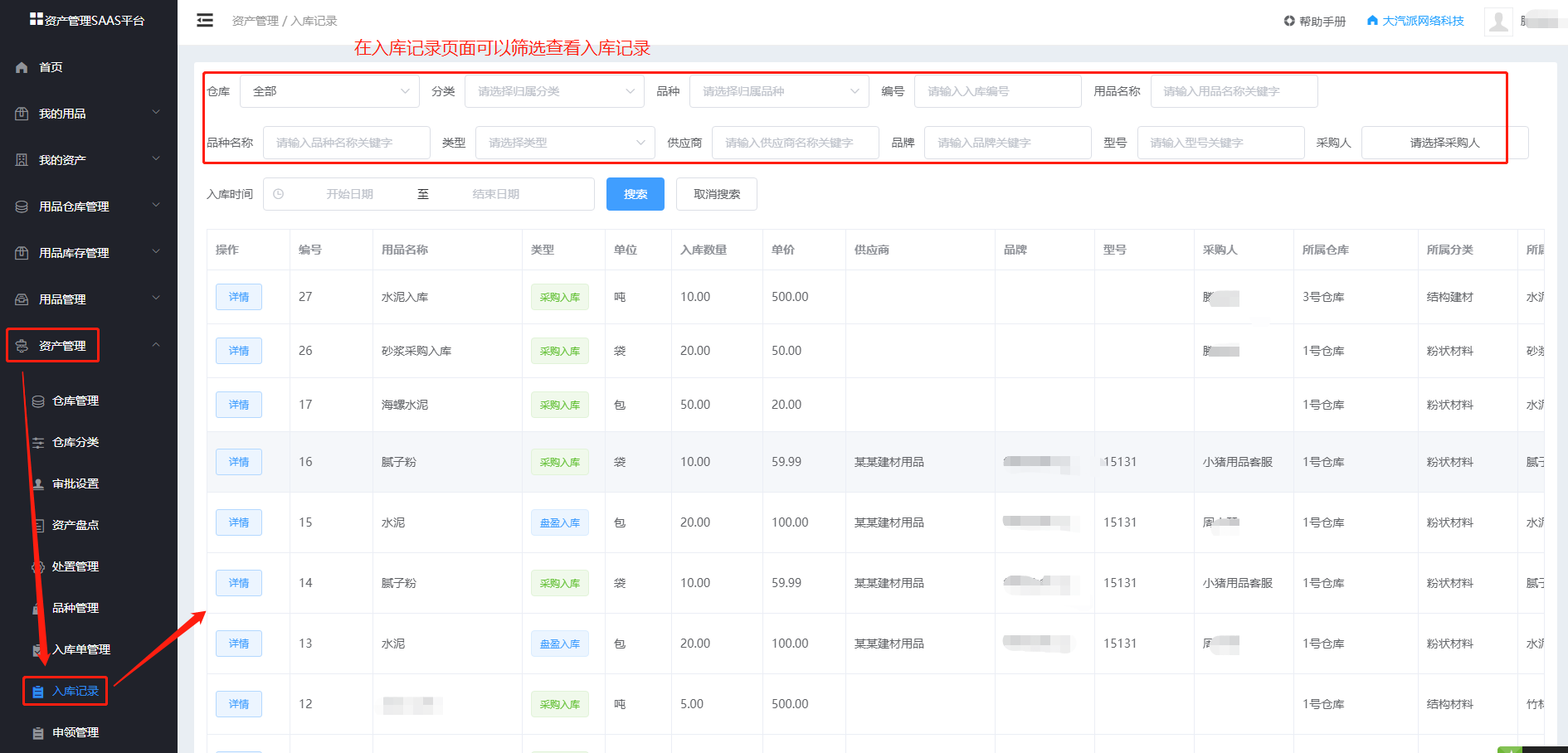Open 品种管理 submenu item
The width and height of the screenshot is (1568, 753).
coord(75,608)
